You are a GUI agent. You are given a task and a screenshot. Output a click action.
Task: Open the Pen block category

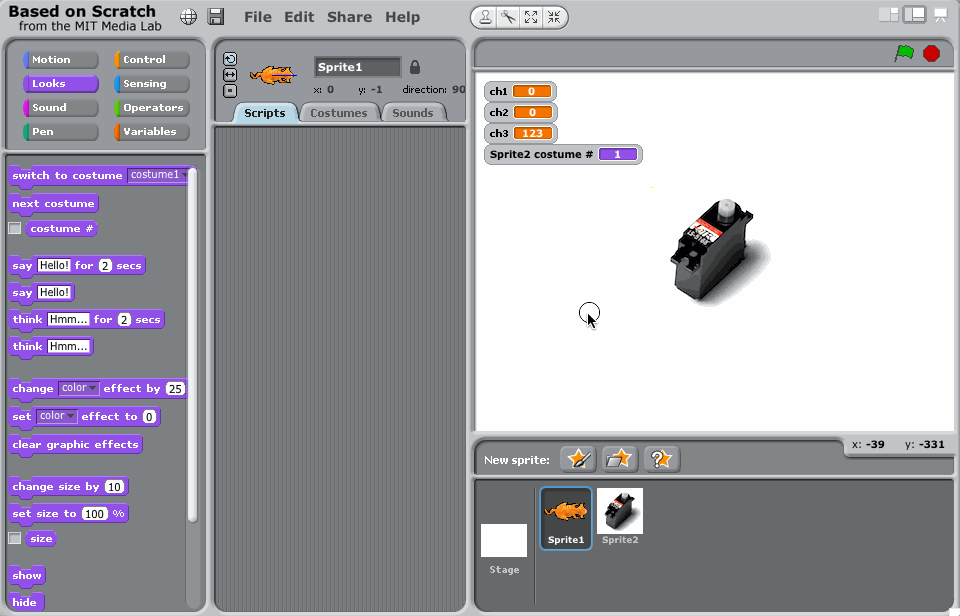pyautogui.click(x=61, y=131)
